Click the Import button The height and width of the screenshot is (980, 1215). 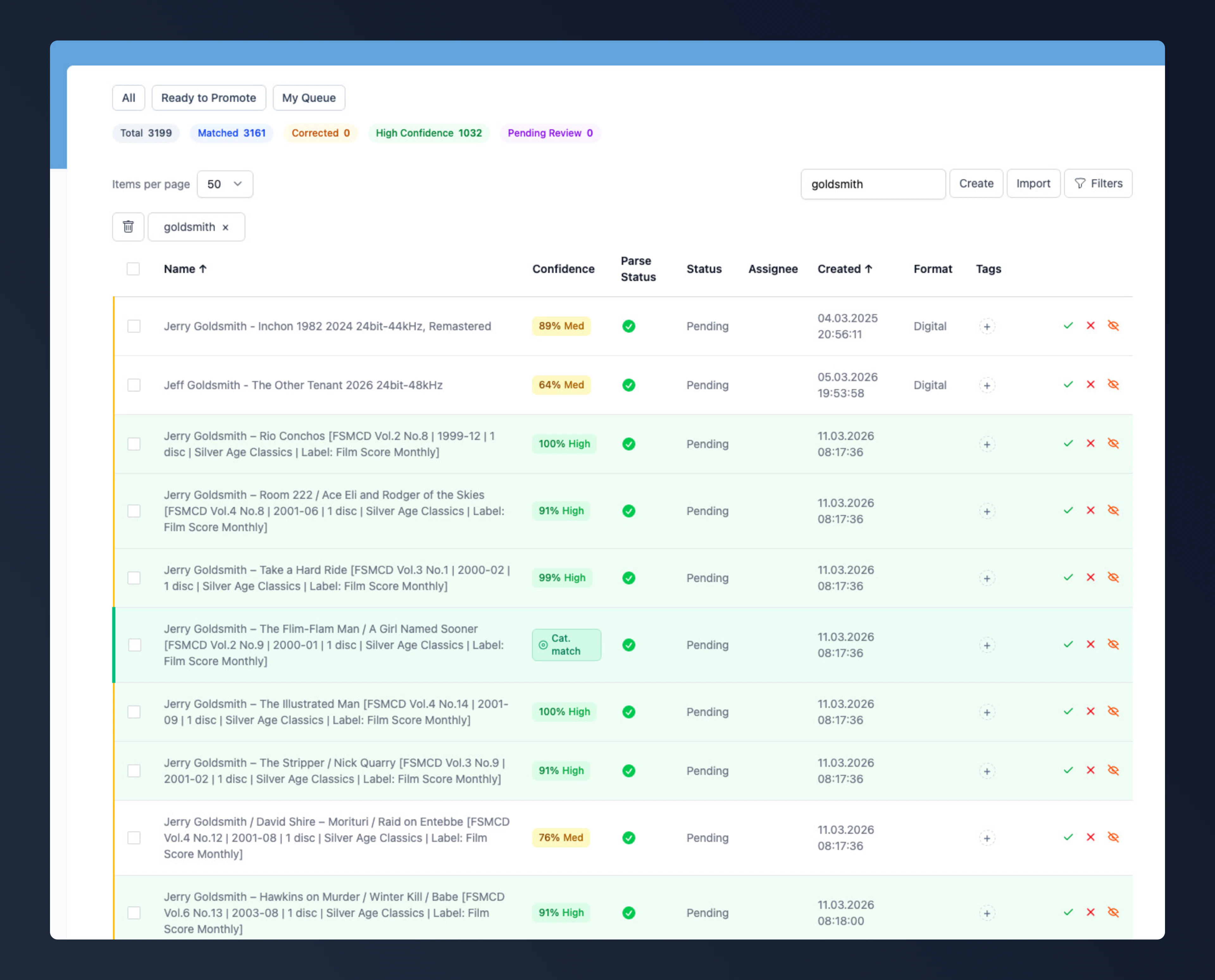tap(1033, 183)
